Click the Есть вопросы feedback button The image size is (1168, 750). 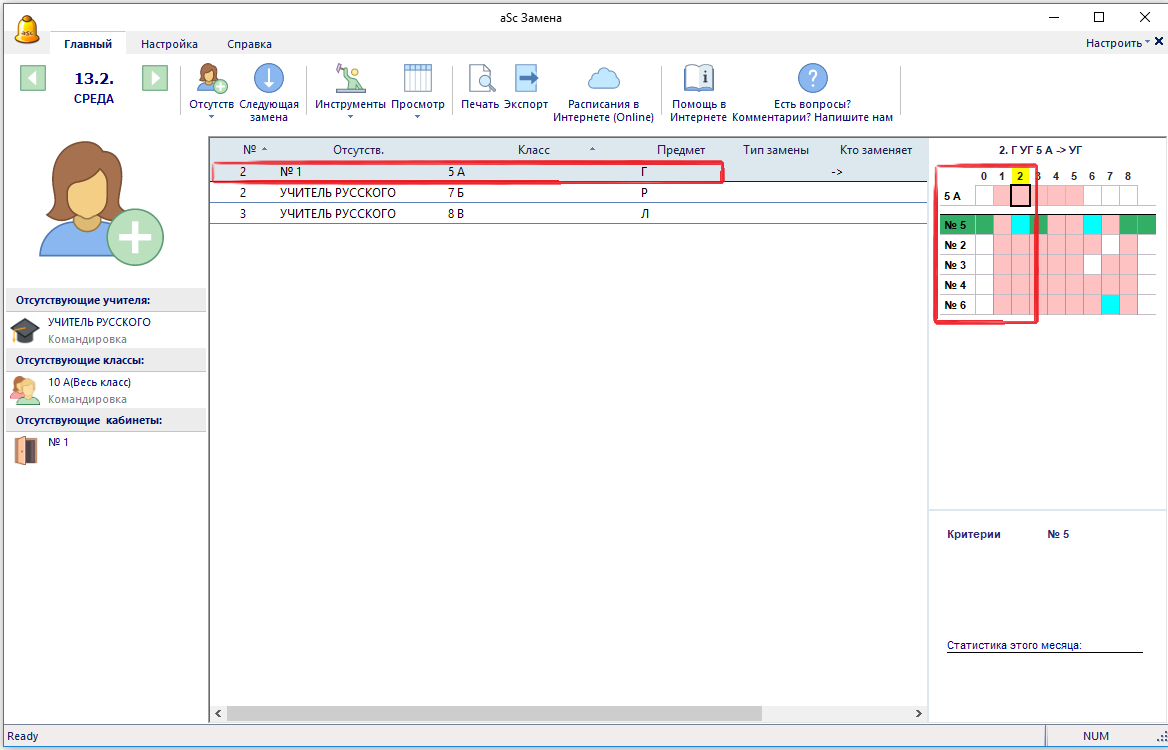812,79
